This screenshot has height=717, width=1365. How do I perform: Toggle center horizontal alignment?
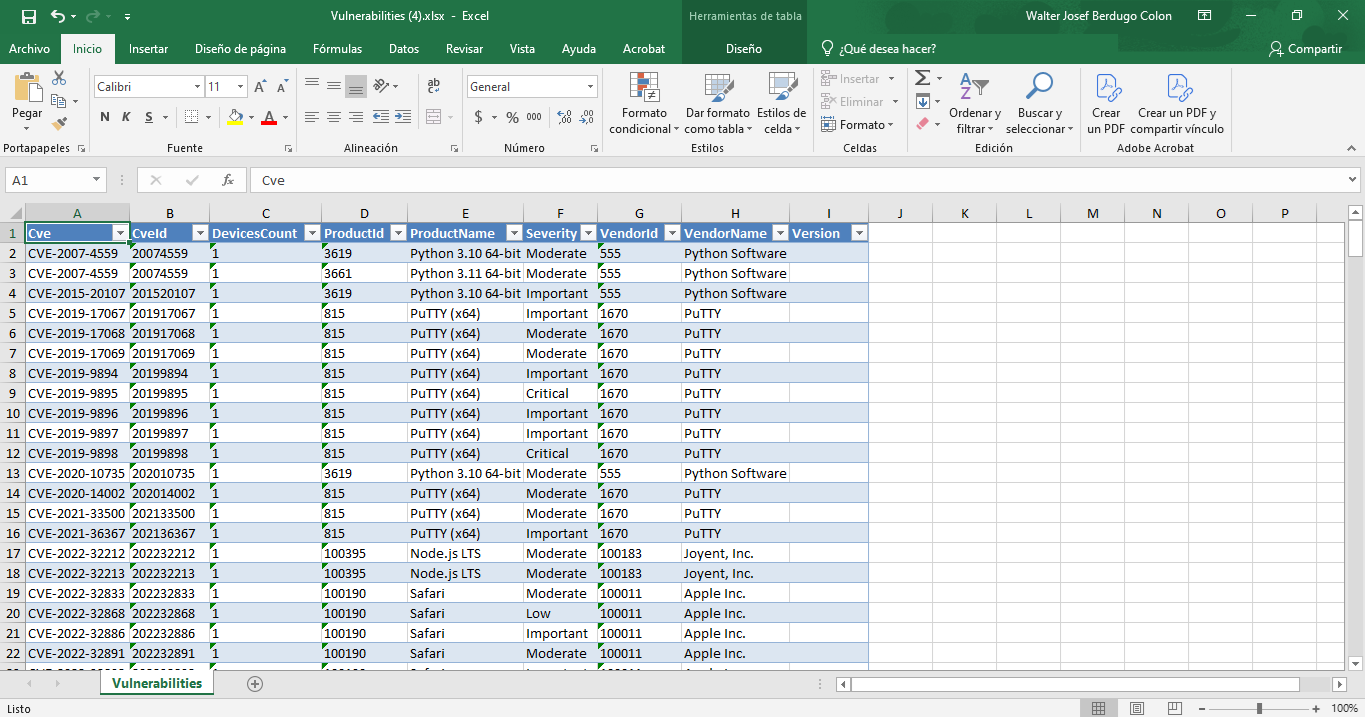334,117
